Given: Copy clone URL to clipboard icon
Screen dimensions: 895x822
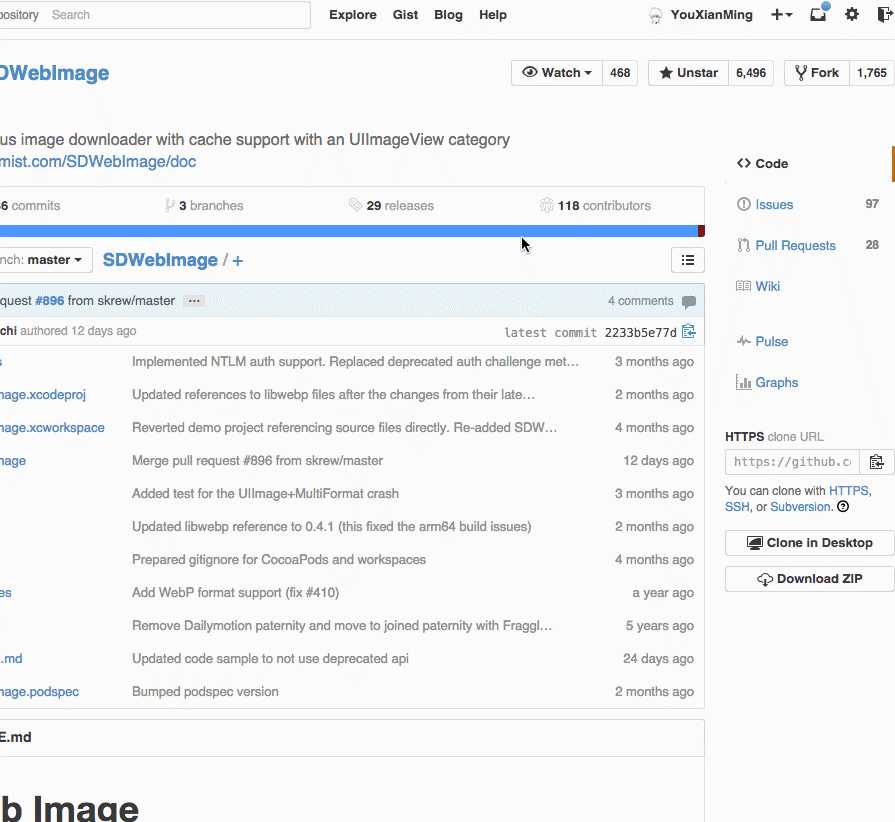Looking at the screenshot, I should pyautogui.click(x=877, y=462).
